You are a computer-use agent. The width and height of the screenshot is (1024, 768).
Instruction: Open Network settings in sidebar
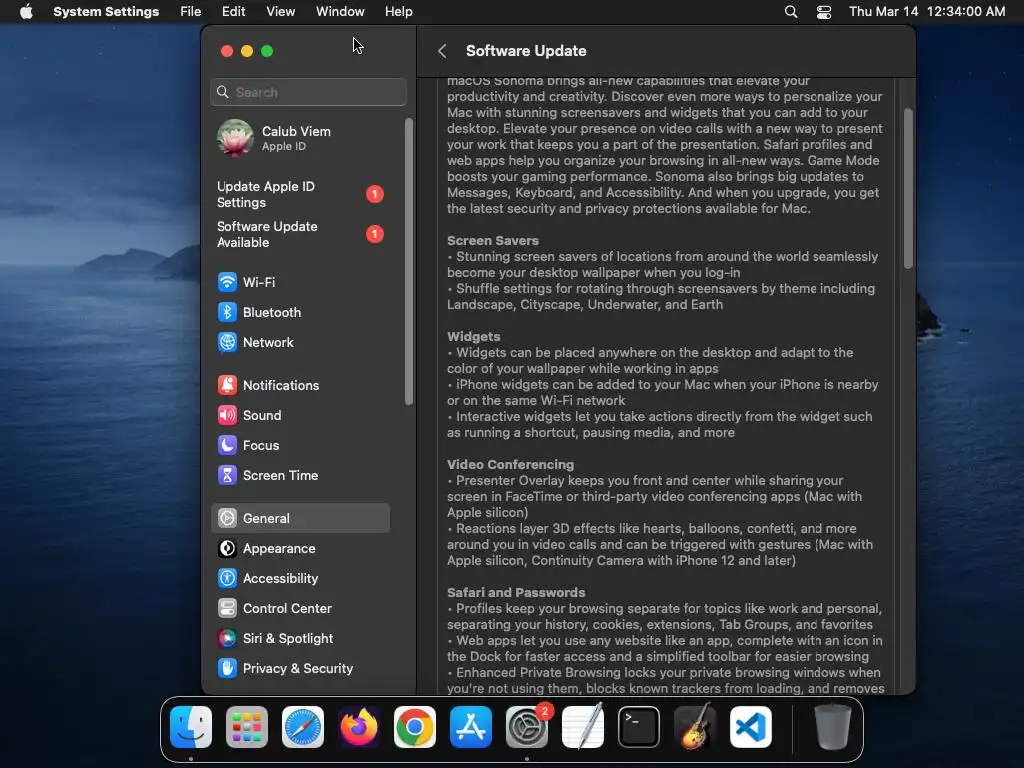point(300,342)
